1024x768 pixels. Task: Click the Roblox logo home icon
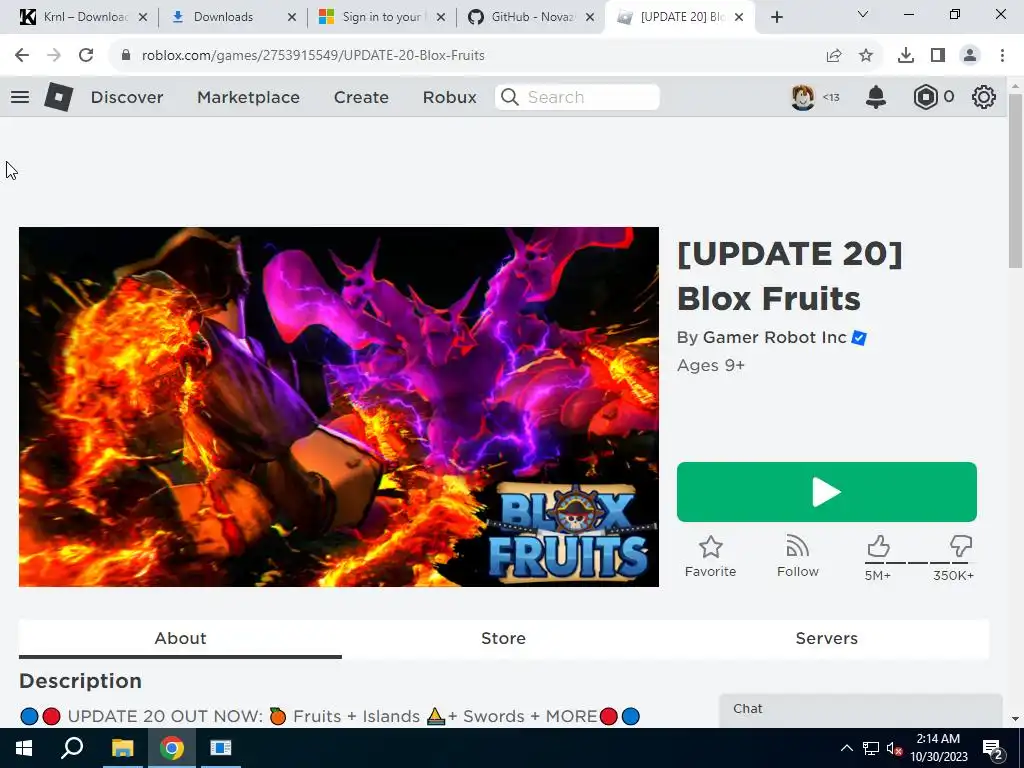58,97
